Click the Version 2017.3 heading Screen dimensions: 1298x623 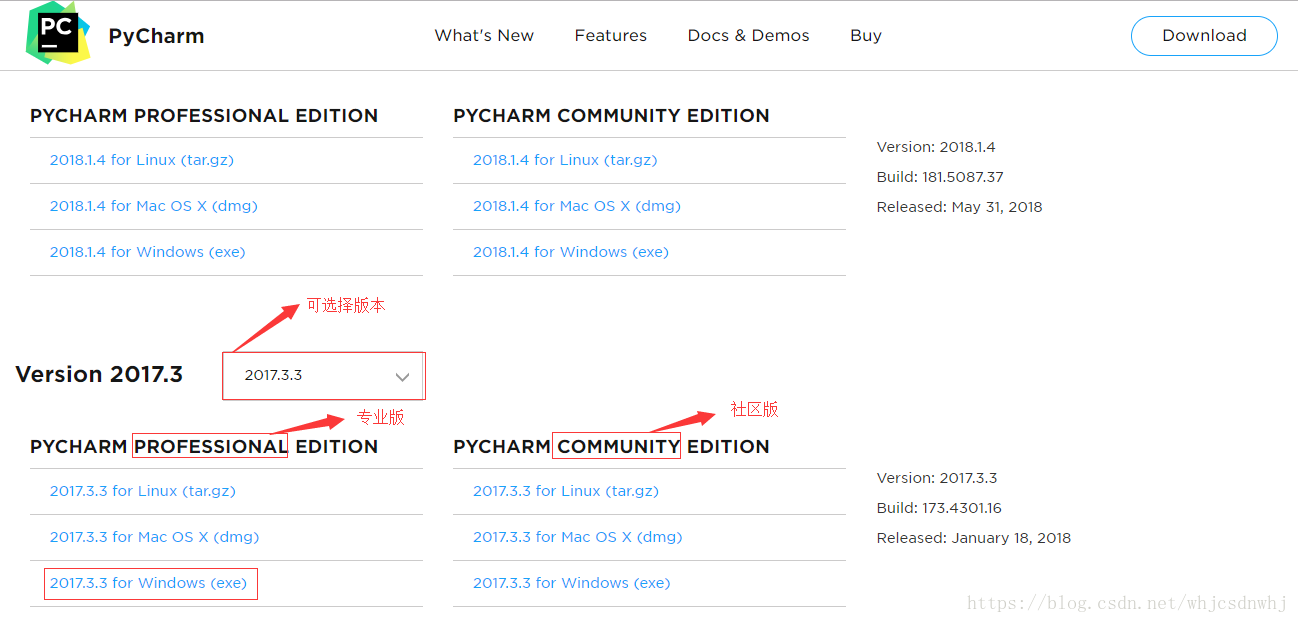99,374
